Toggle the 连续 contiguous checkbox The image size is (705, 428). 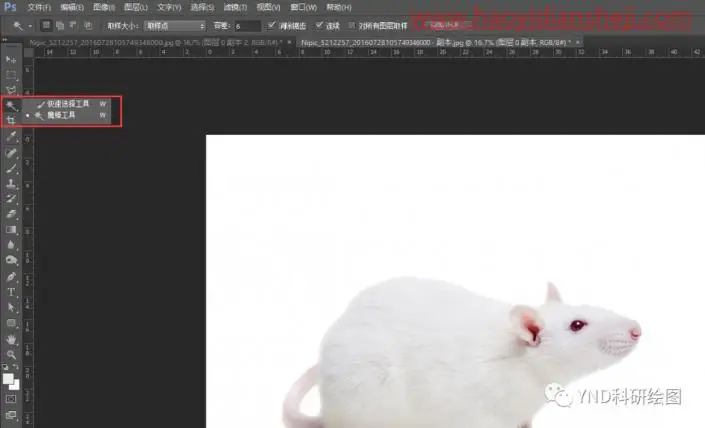[319, 25]
